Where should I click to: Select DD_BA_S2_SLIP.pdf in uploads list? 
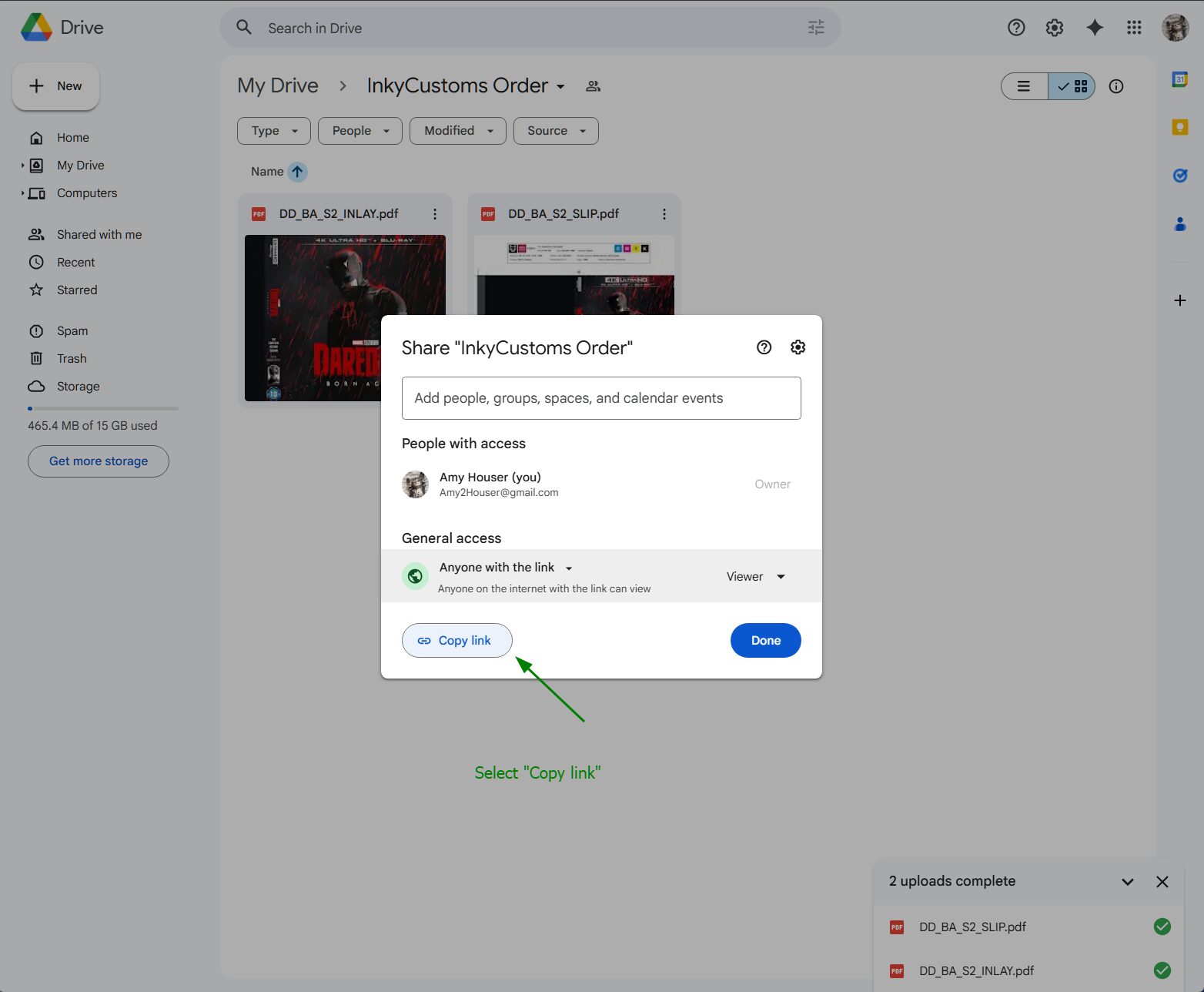click(1028, 927)
